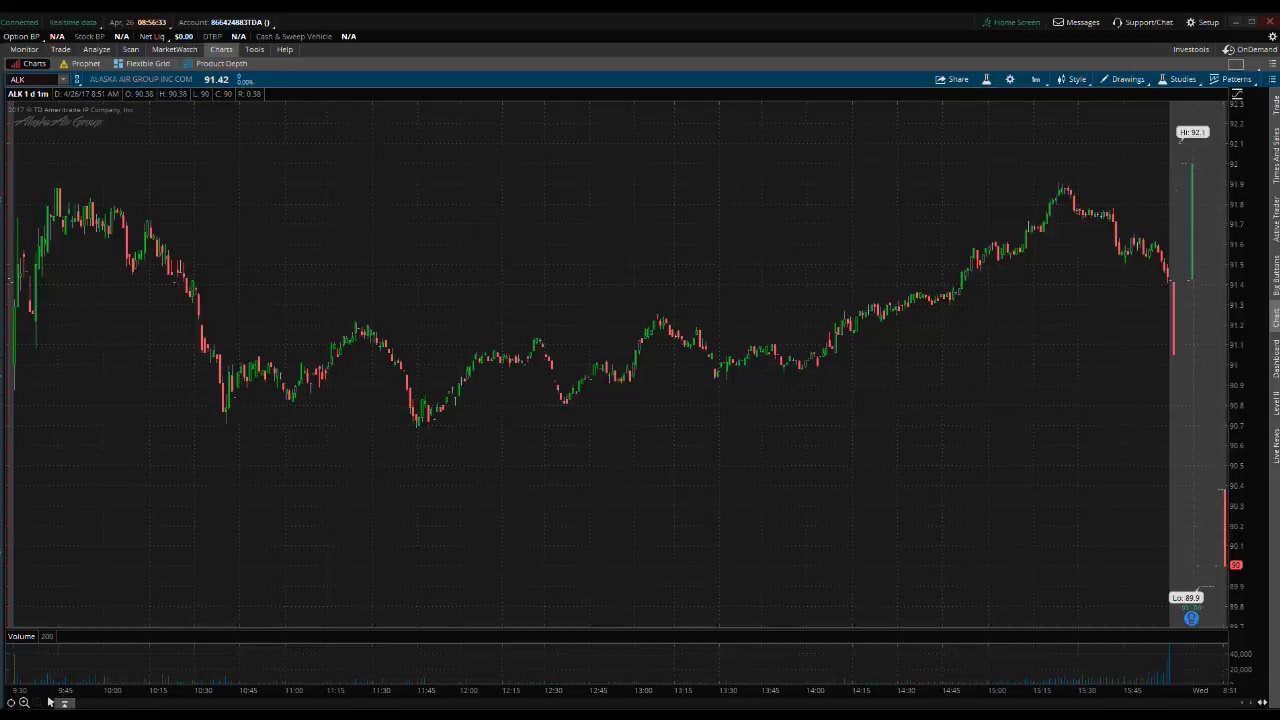Open the chart toolbar list menu icon

[1273, 79]
